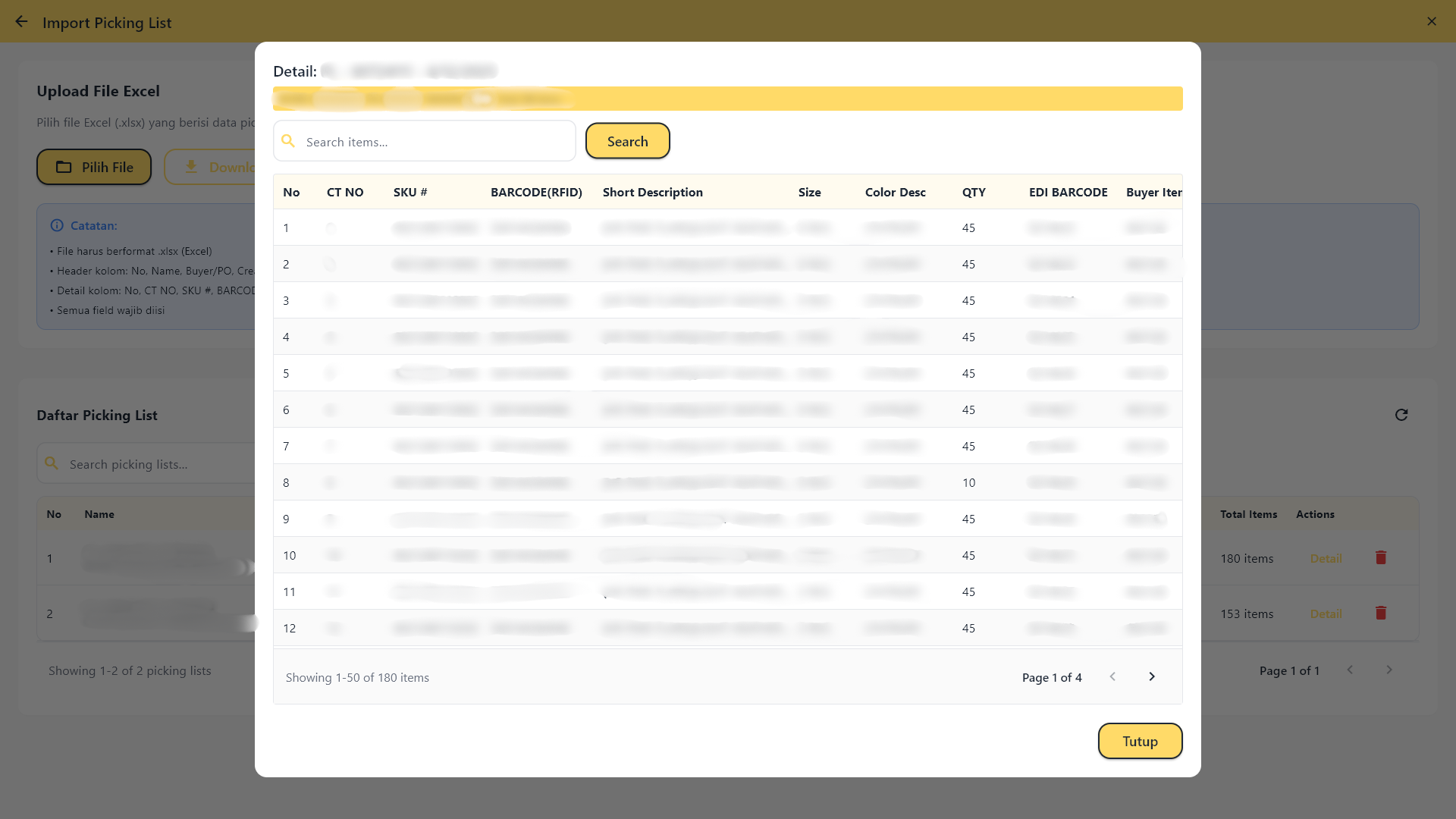Go to previous page of detail items
The width and height of the screenshot is (1456, 819).
pyautogui.click(x=1112, y=677)
